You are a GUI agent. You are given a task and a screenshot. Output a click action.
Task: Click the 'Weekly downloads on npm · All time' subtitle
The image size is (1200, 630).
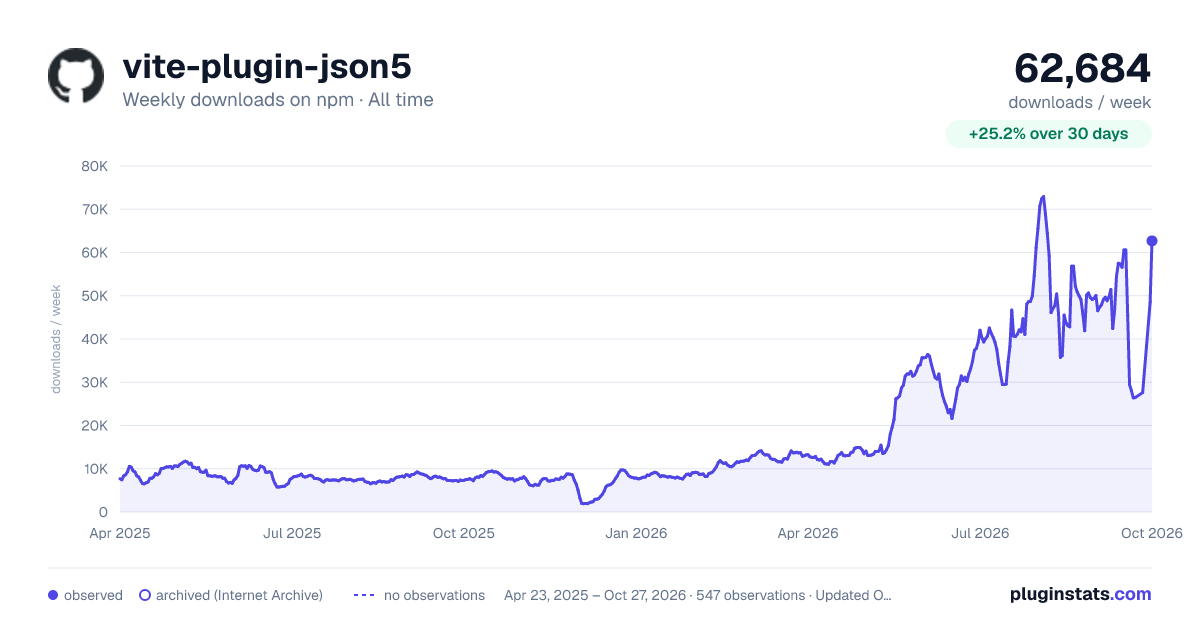pos(278,100)
